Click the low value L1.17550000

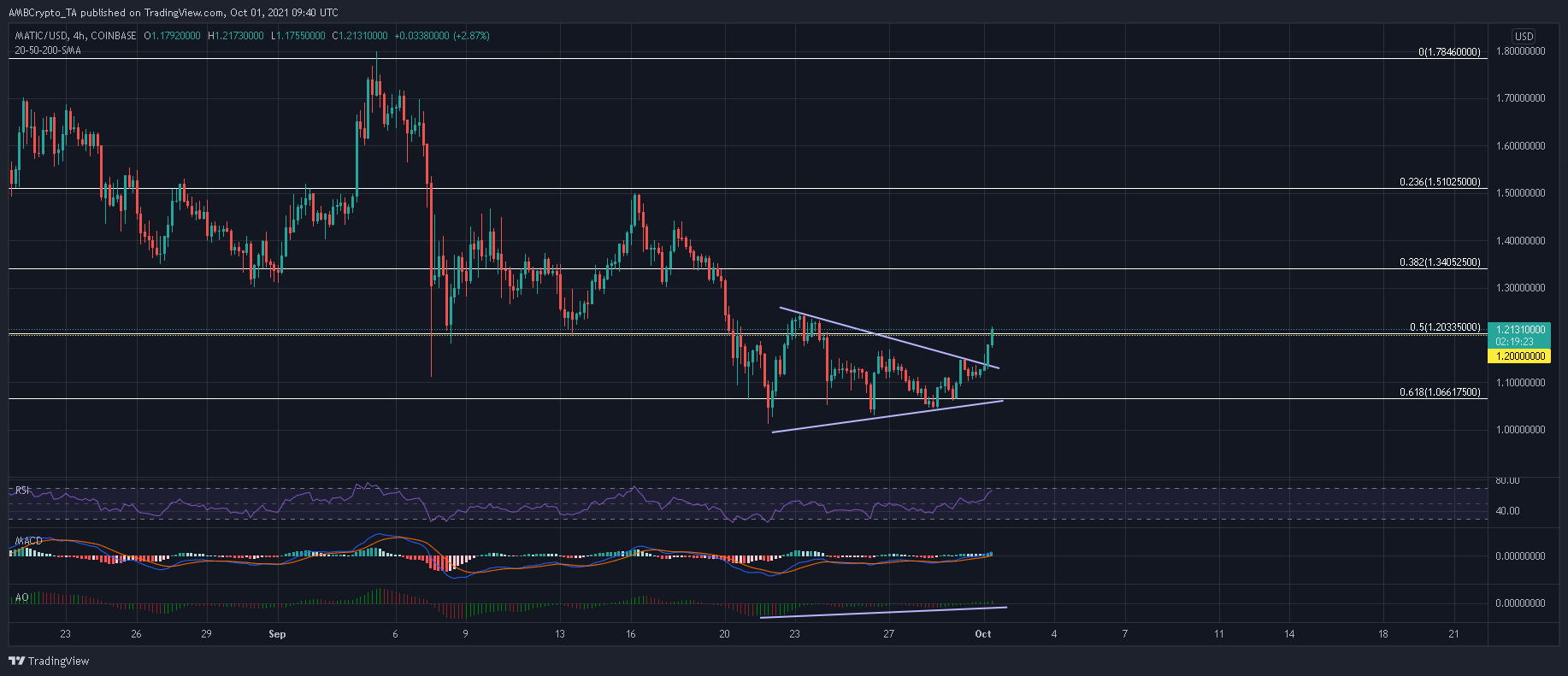pos(298,36)
